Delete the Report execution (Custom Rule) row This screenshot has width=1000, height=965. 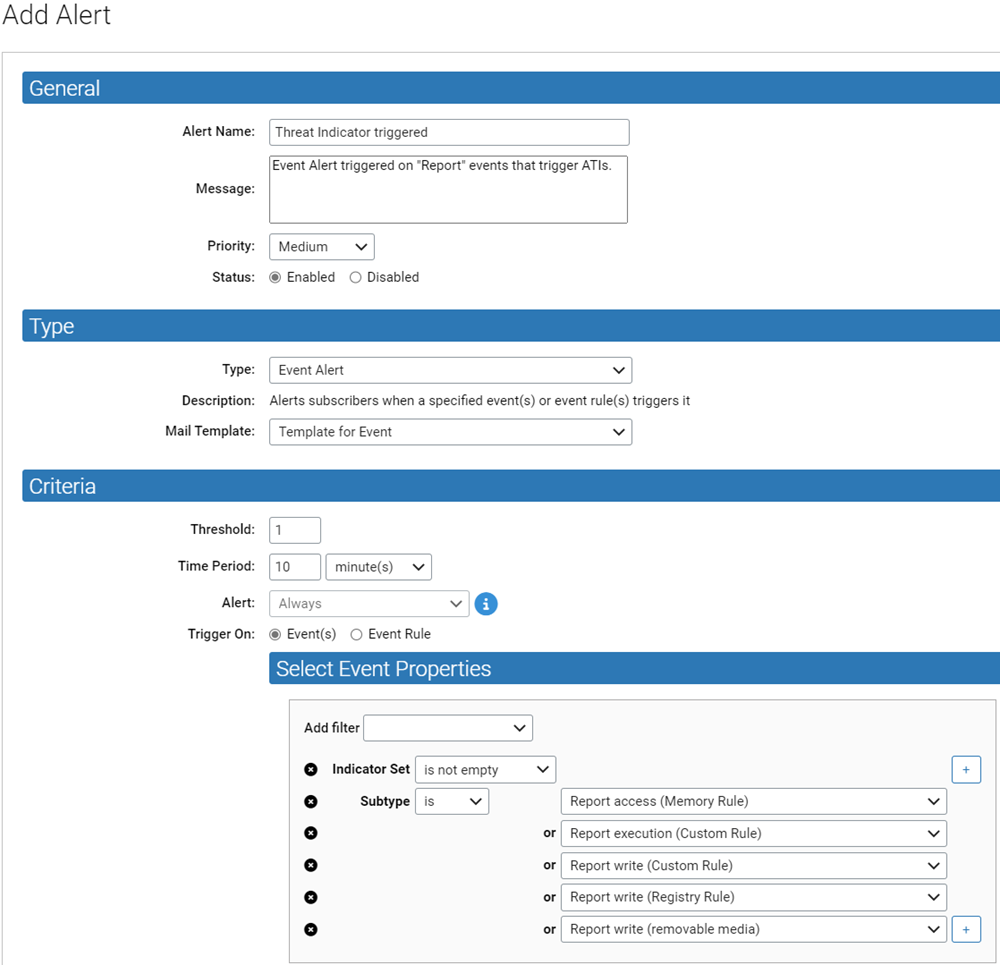point(311,833)
